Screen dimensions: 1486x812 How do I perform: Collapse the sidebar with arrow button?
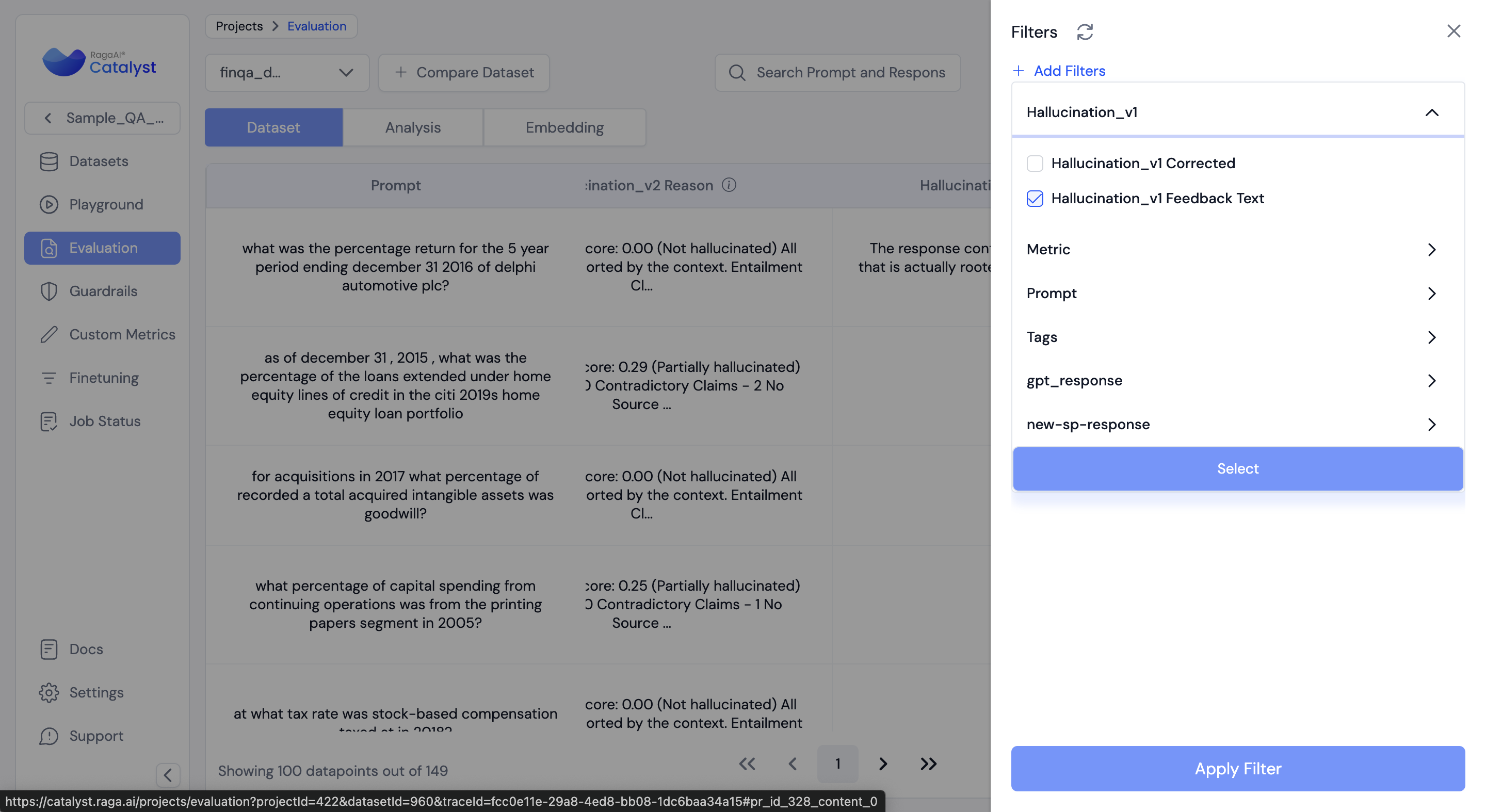coord(168,774)
